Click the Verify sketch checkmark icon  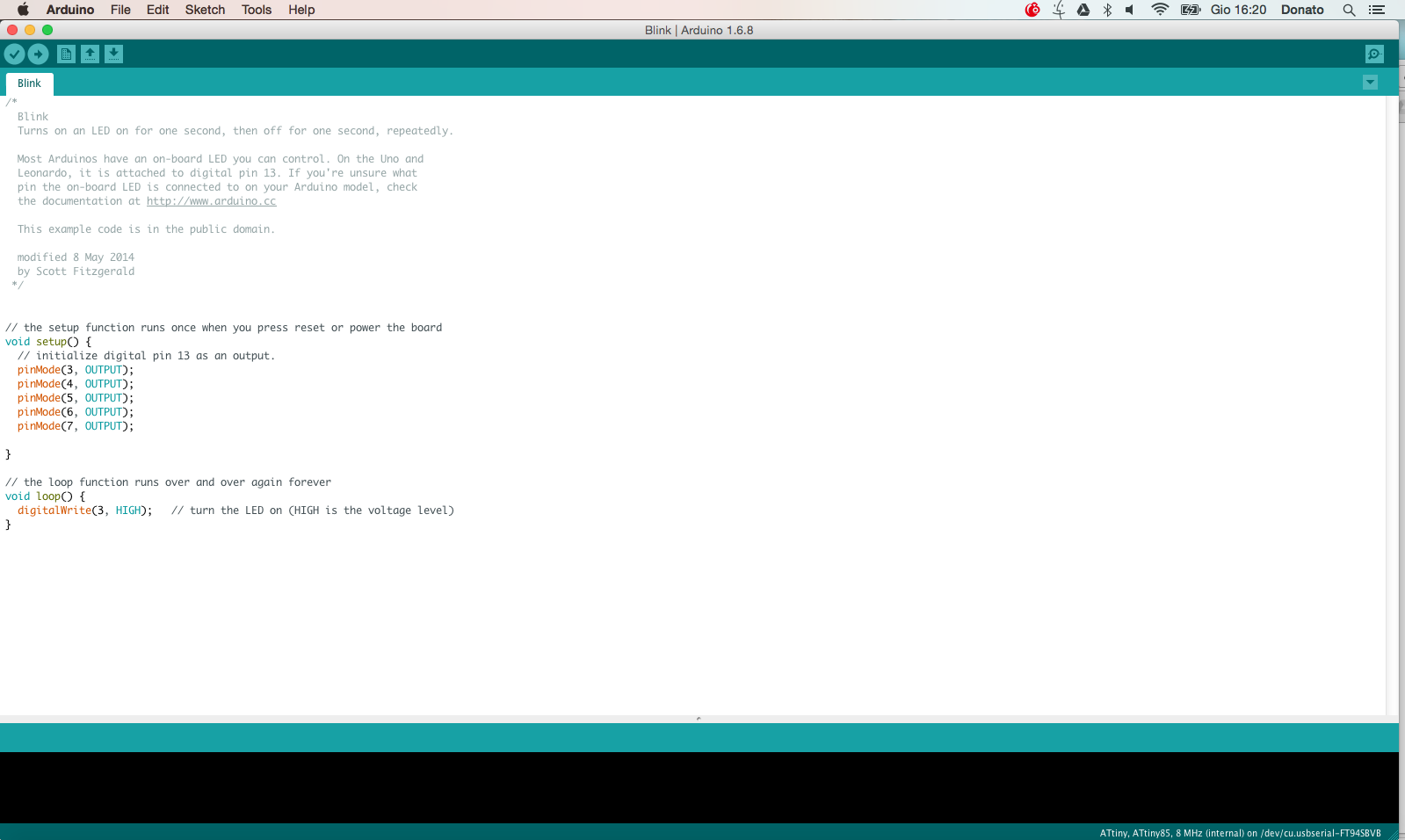click(x=14, y=54)
